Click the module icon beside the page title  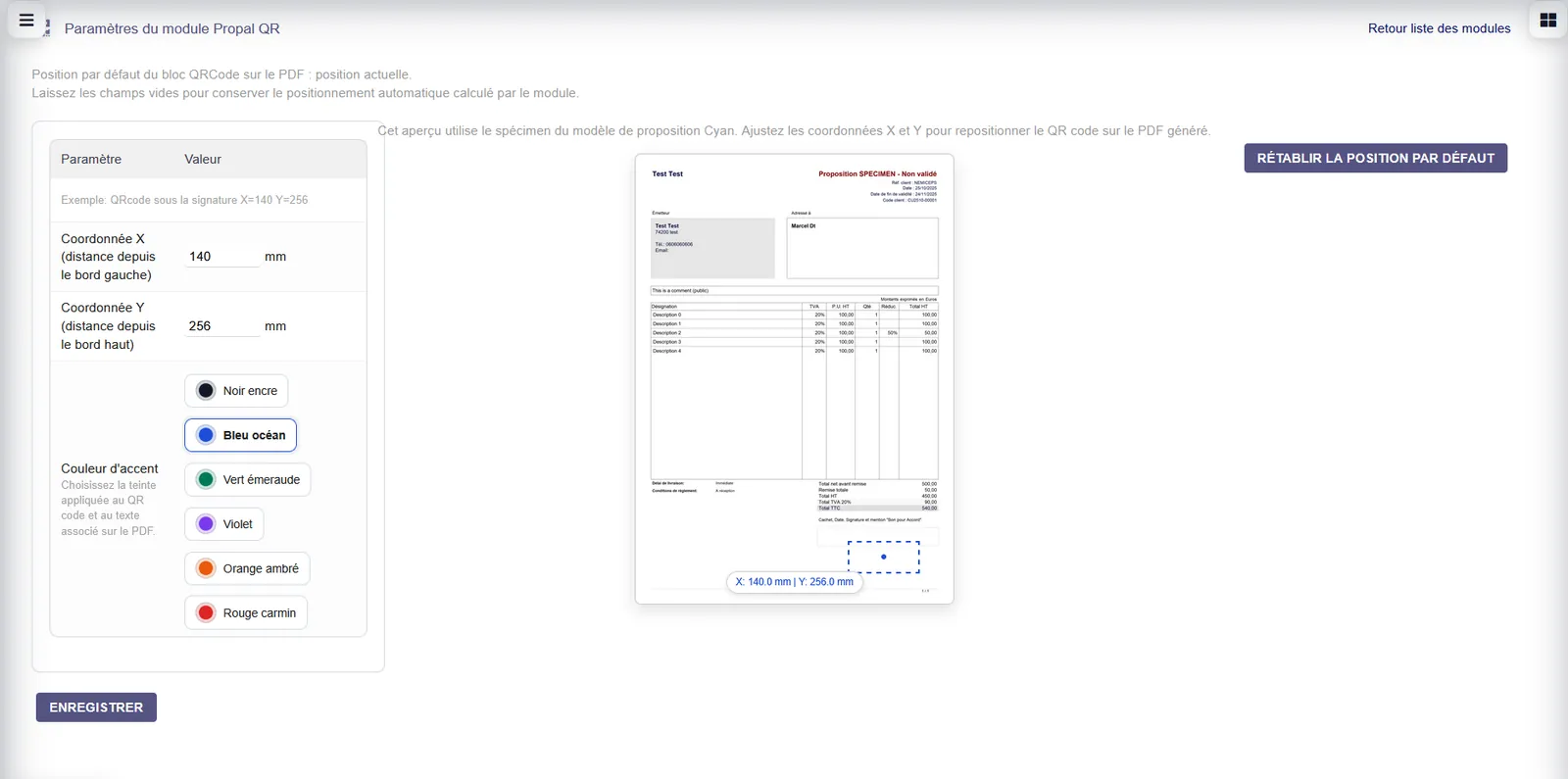(x=47, y=29)
